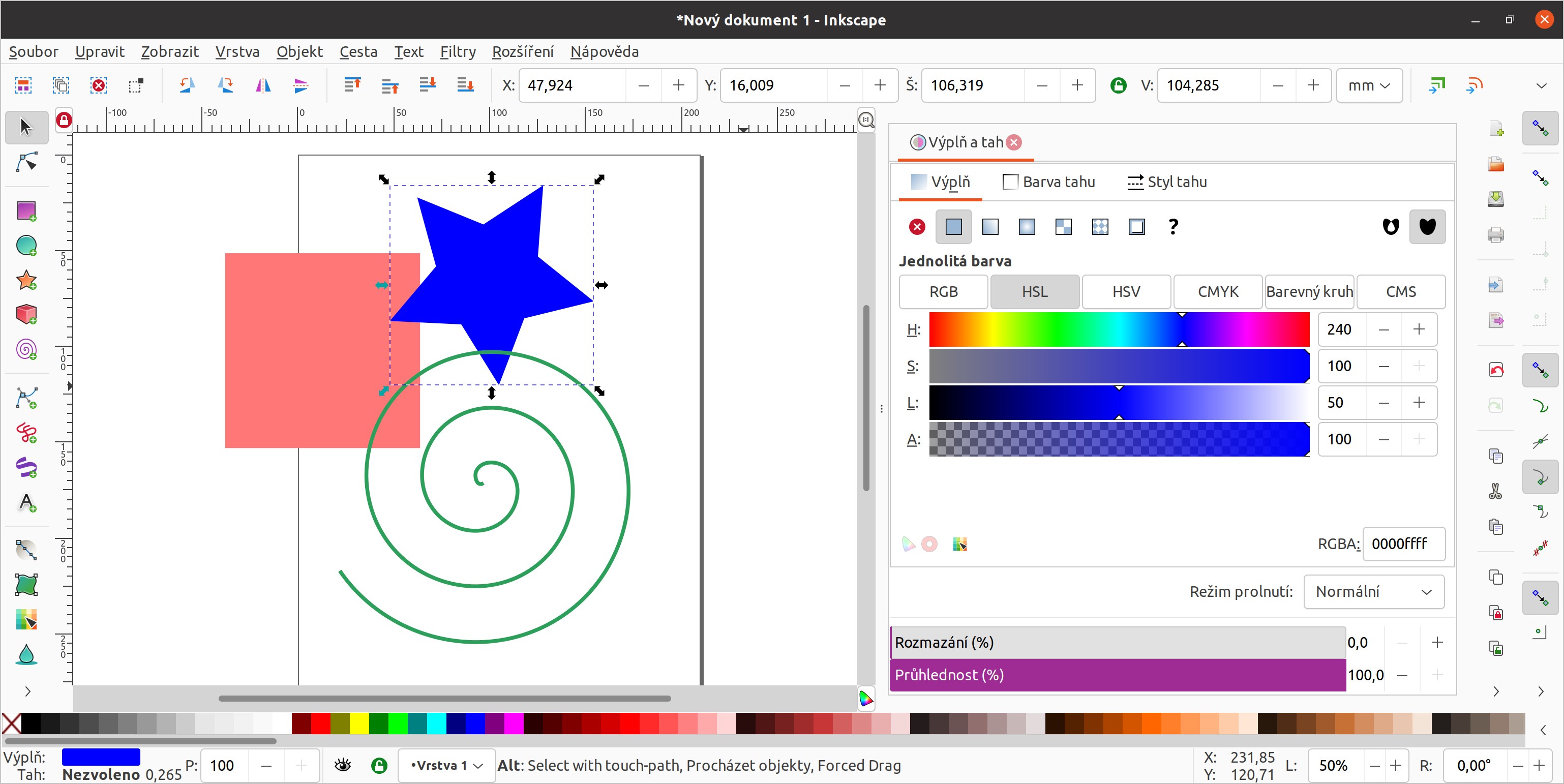Select the Bezier pen tool

tap(26, 399)
